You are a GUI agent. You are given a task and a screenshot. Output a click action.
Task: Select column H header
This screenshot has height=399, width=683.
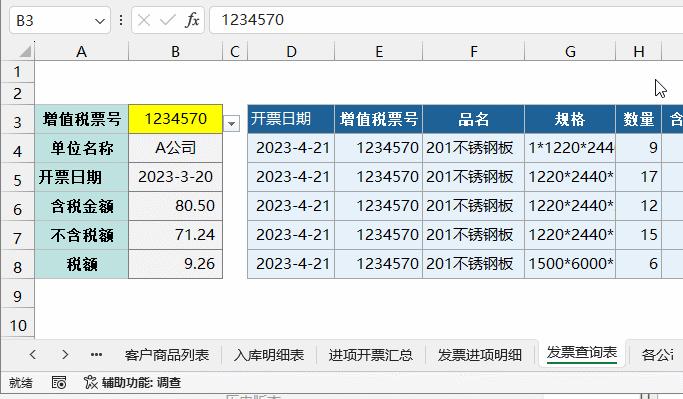coord(639,52)
